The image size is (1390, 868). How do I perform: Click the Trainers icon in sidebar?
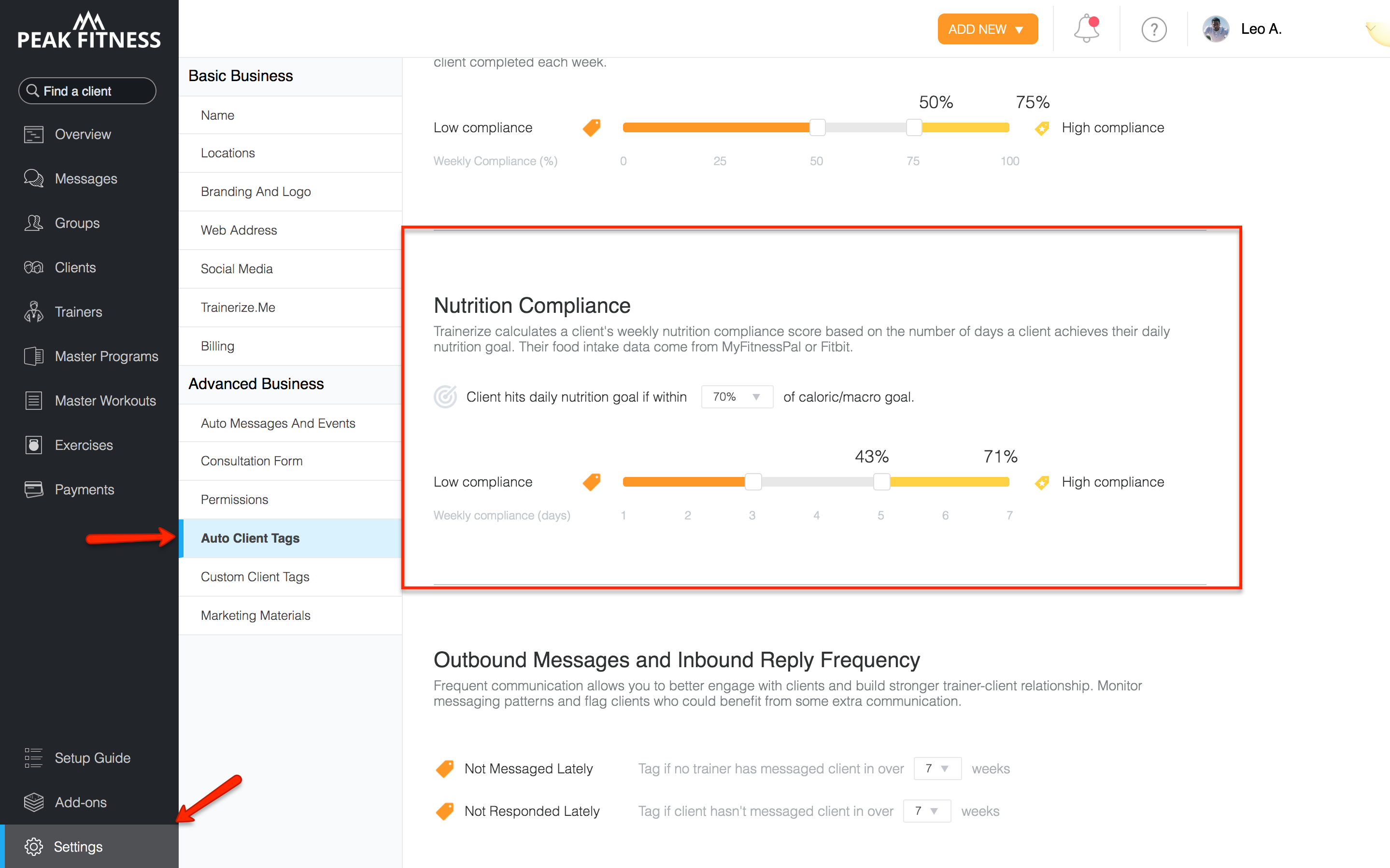pos(33,312)
